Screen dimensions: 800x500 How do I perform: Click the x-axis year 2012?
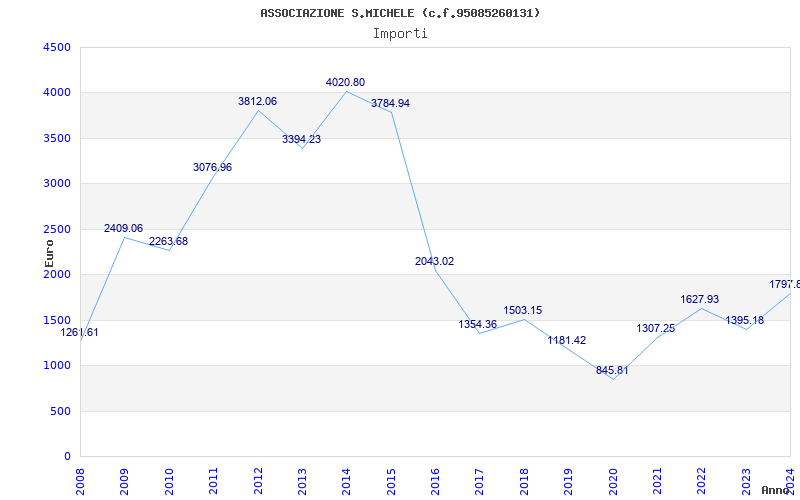click(258, 481)
